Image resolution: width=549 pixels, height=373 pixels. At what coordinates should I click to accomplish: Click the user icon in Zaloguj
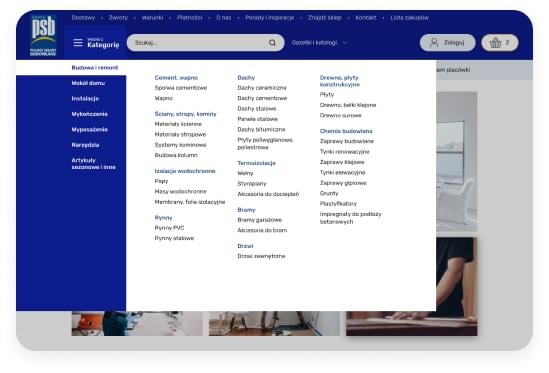[x=434, y=43]
